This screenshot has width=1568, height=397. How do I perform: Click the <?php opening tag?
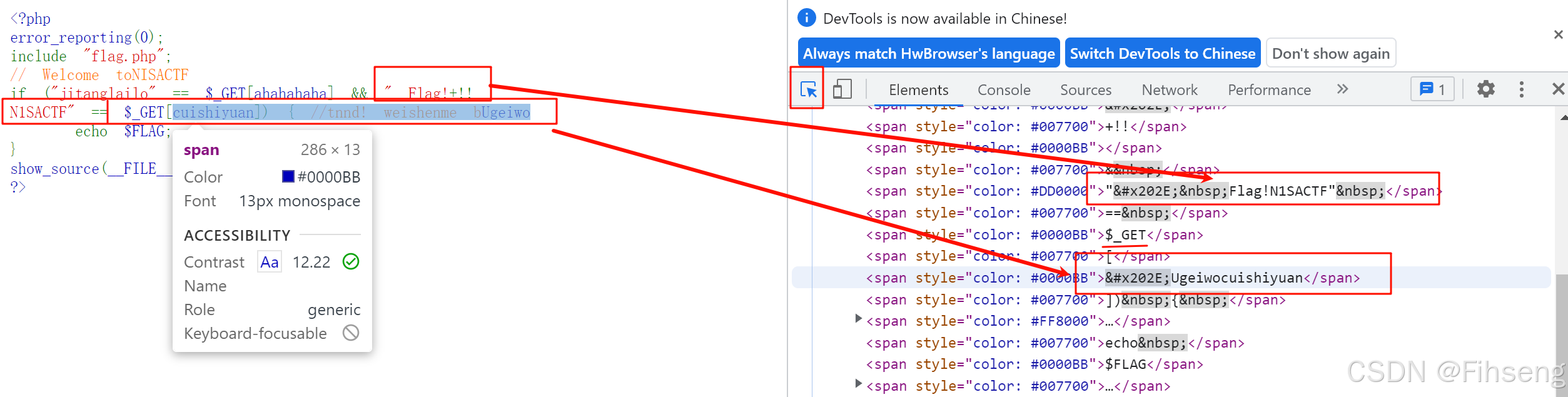[30, 19]
